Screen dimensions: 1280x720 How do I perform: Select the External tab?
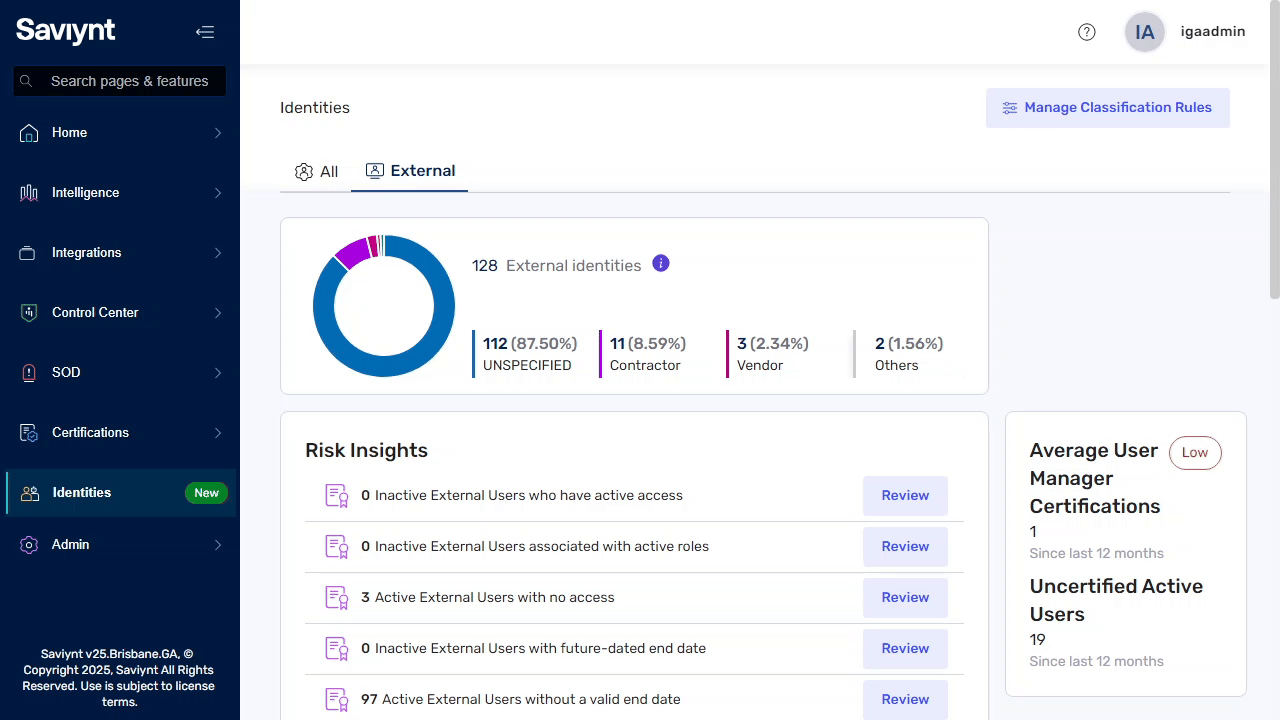tap(410, 171)
